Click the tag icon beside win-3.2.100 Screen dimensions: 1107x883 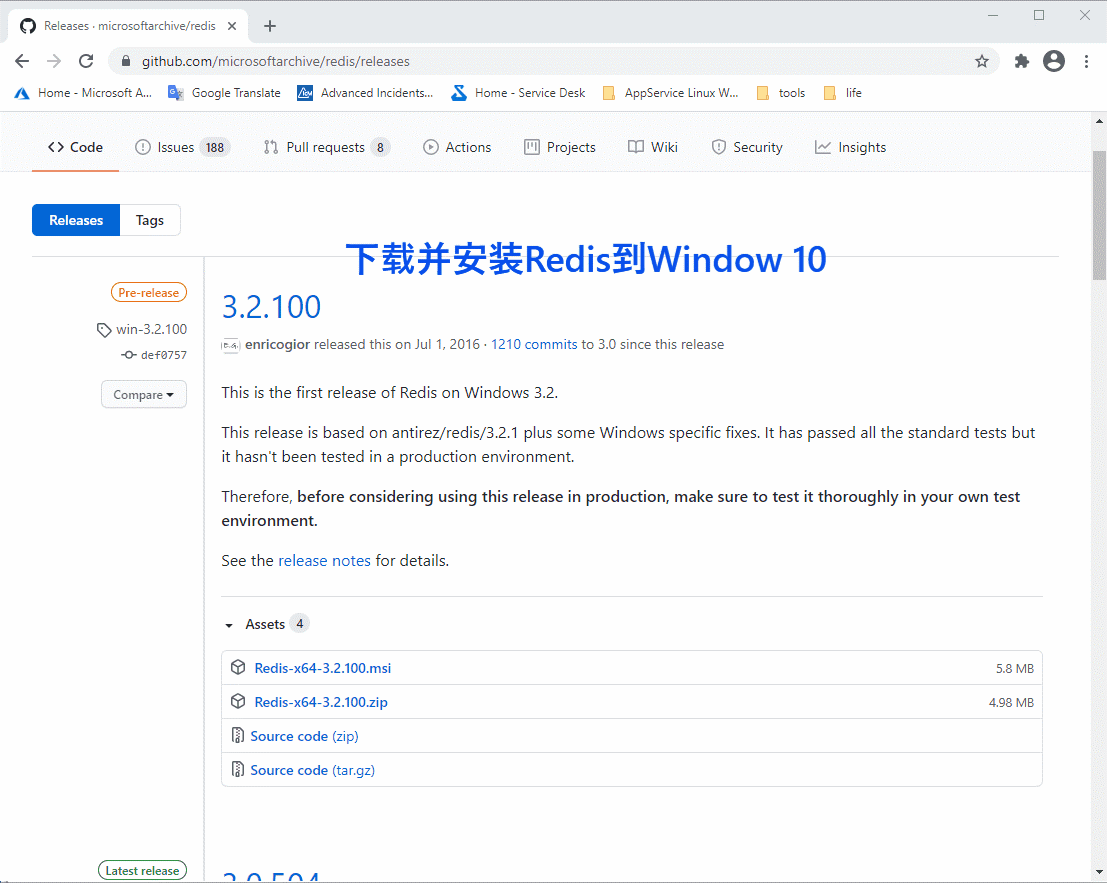pyautogui.click(x=104, y=330)
